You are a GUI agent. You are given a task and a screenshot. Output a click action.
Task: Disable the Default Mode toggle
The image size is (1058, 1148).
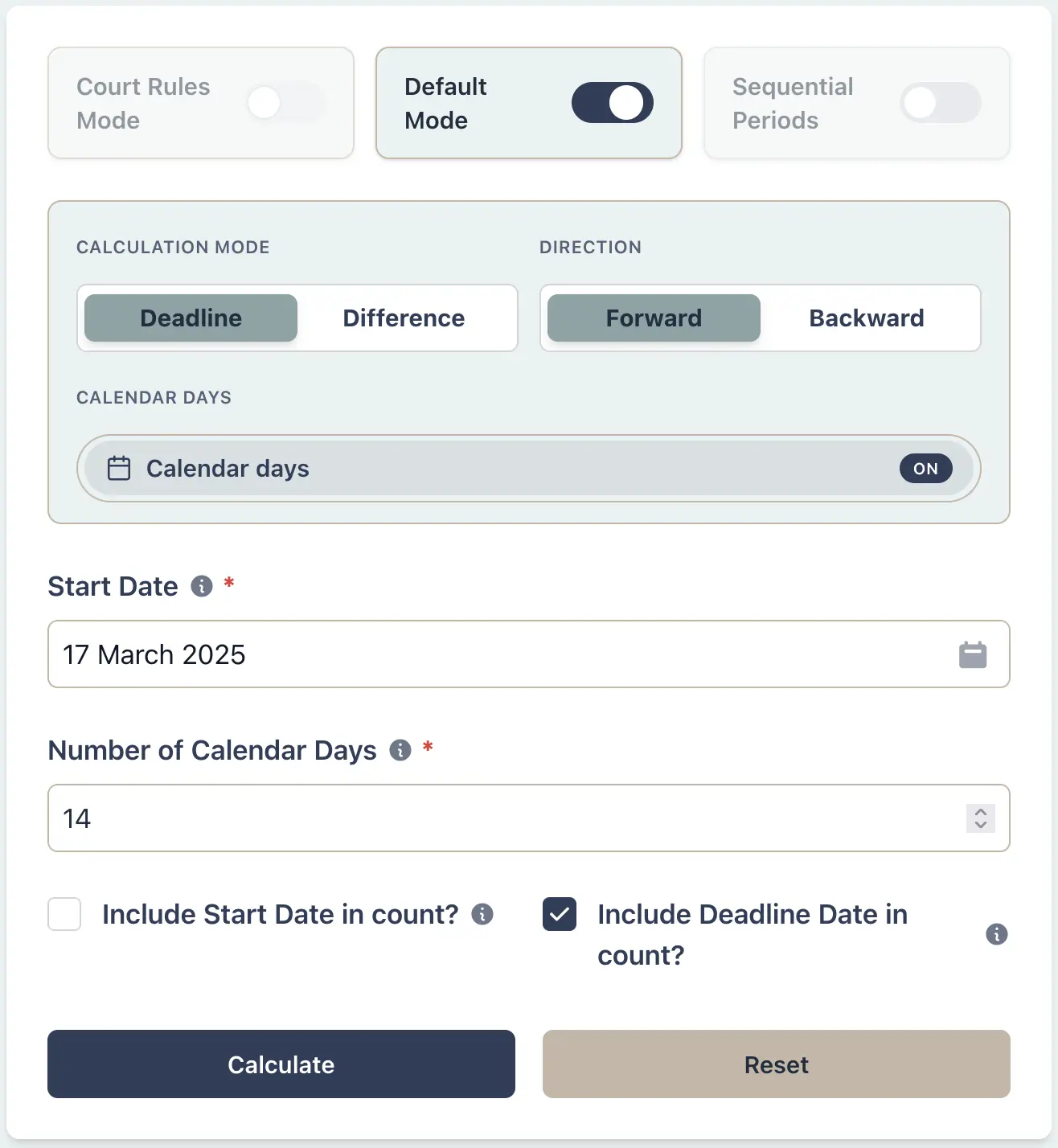(x=612, y=103)
